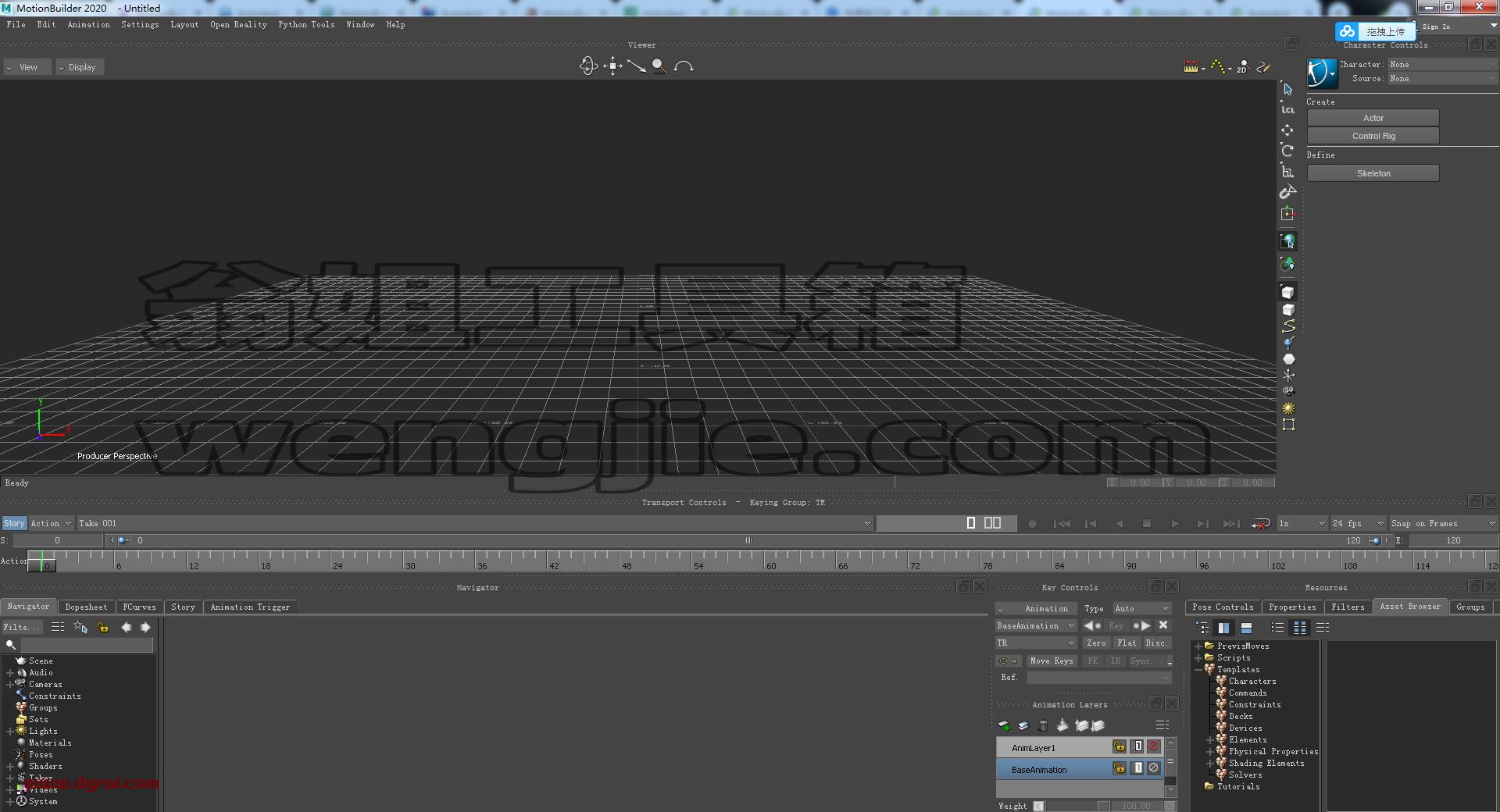This screenshot has width=1500, height=812.
Task: Open the 24 fps frame rate dropdown
Action: [x=1359, y=523]
